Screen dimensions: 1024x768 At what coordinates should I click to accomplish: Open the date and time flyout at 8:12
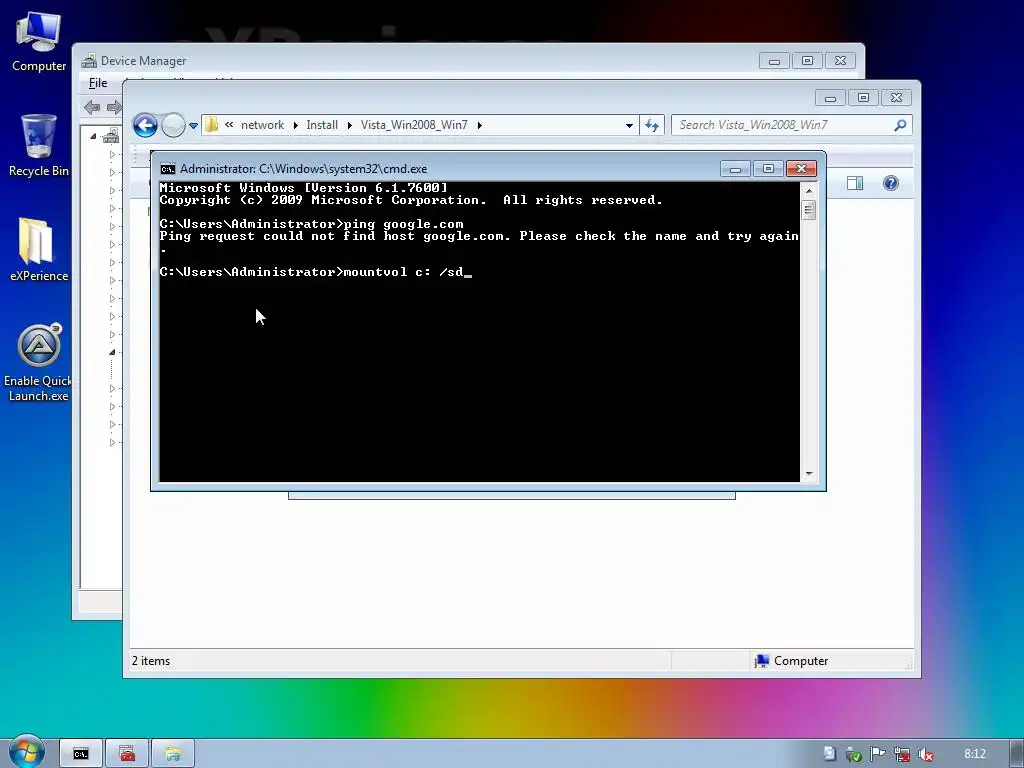(x=974, y=754)
